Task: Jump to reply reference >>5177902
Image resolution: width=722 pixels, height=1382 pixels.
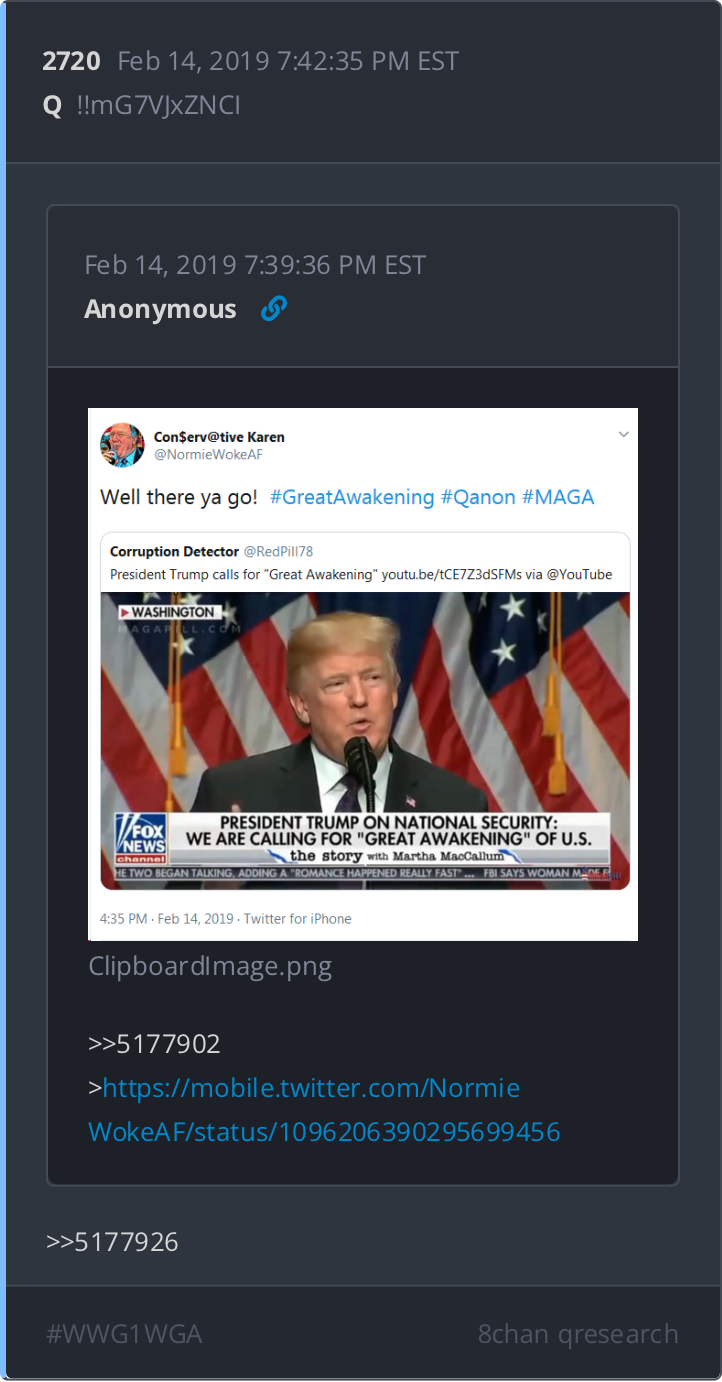Action: click(154, 1044)
